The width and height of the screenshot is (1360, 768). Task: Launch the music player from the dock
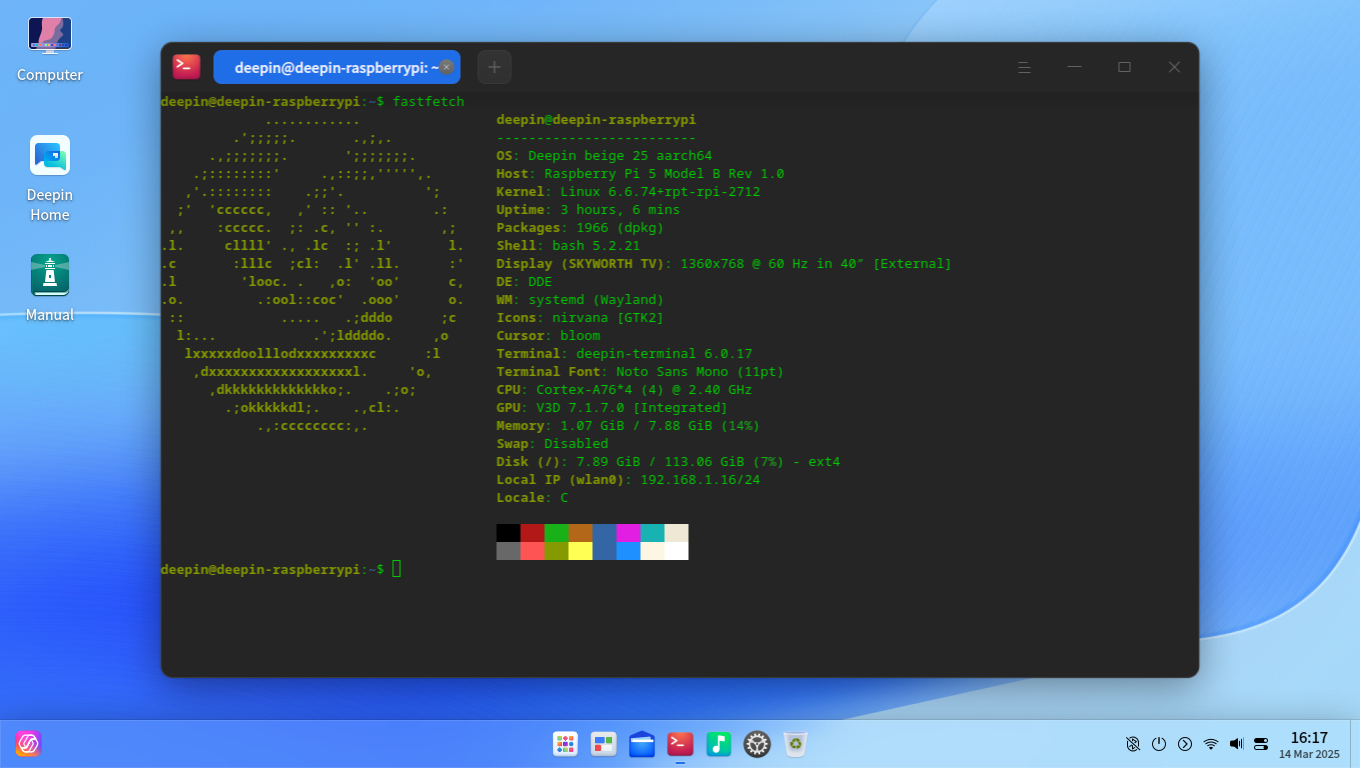click(718, 743)
